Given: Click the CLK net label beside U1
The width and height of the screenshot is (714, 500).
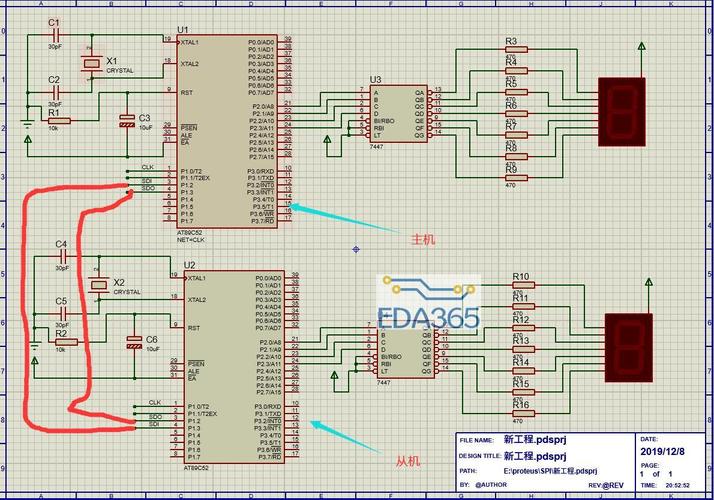Looking at the screenshot, I should [148, 168].
